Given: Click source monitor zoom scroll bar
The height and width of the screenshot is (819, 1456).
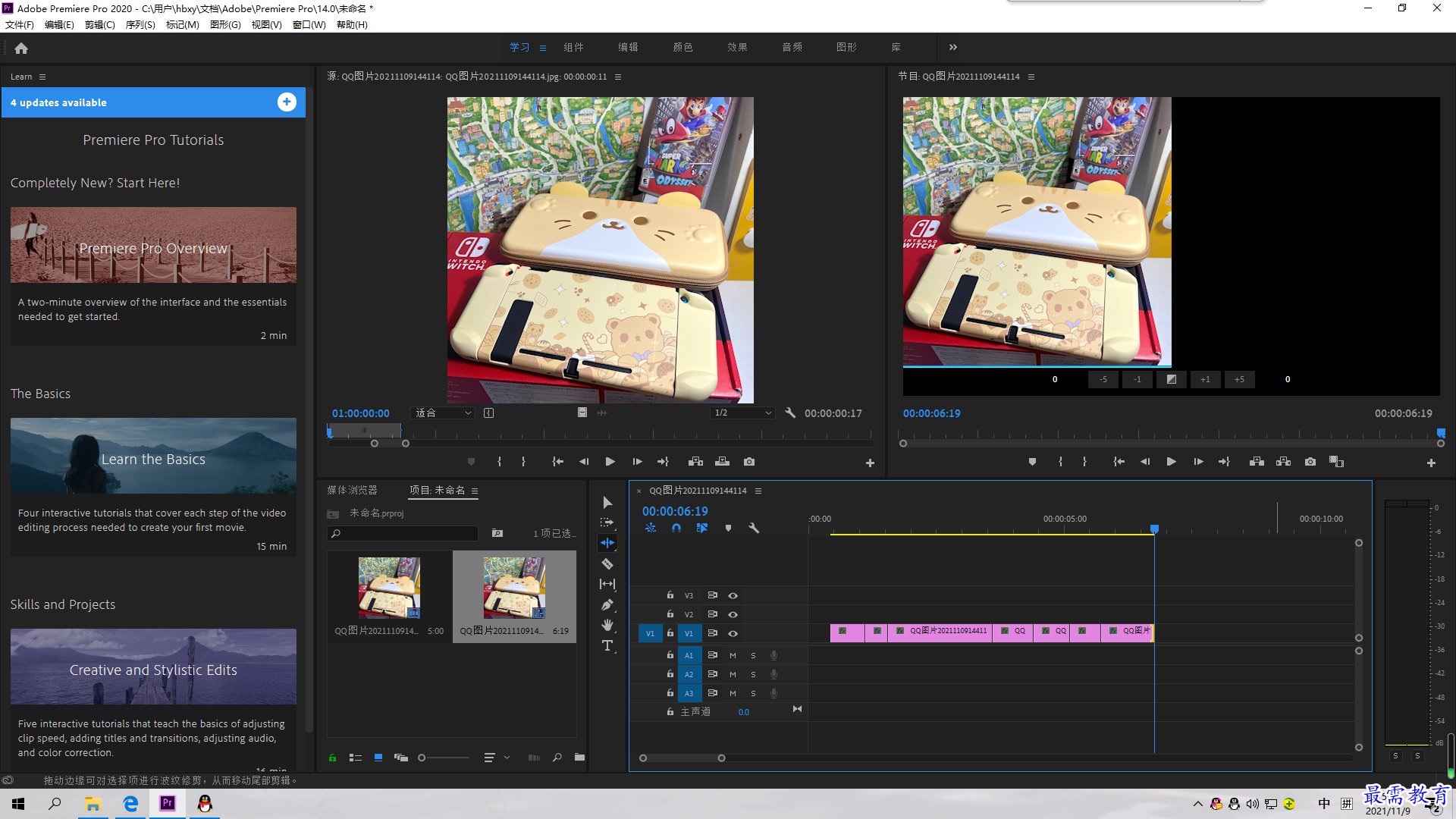Looking at the screenshot, I should 390,444.
